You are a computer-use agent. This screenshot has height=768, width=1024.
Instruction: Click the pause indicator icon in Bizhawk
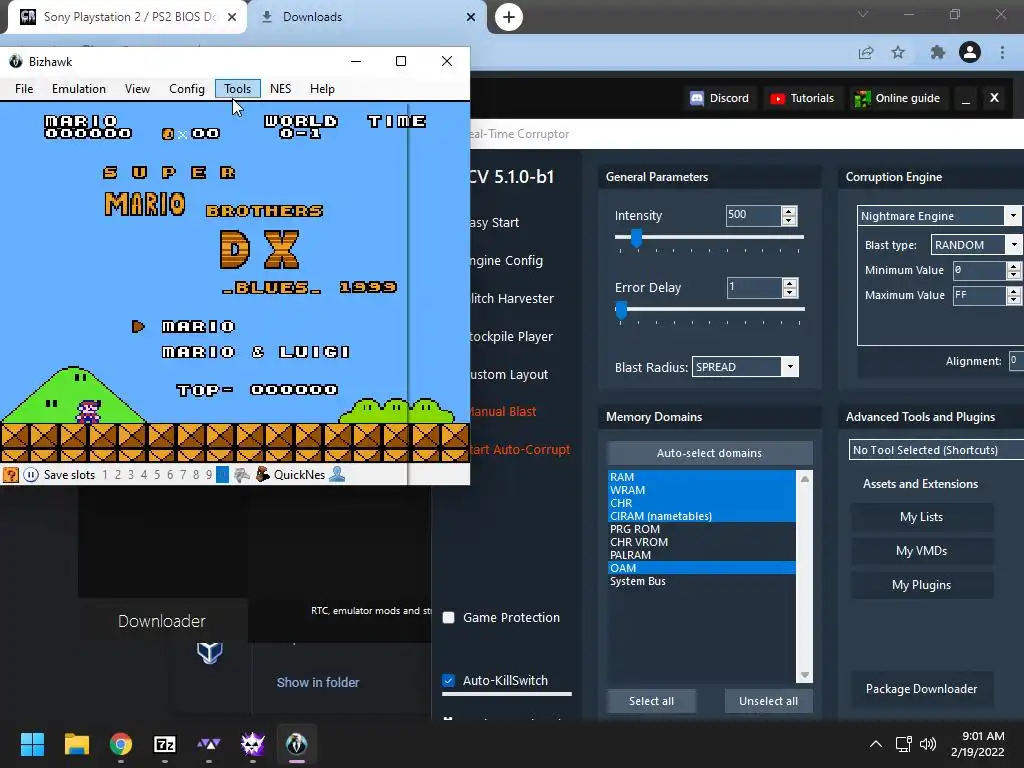31,475
